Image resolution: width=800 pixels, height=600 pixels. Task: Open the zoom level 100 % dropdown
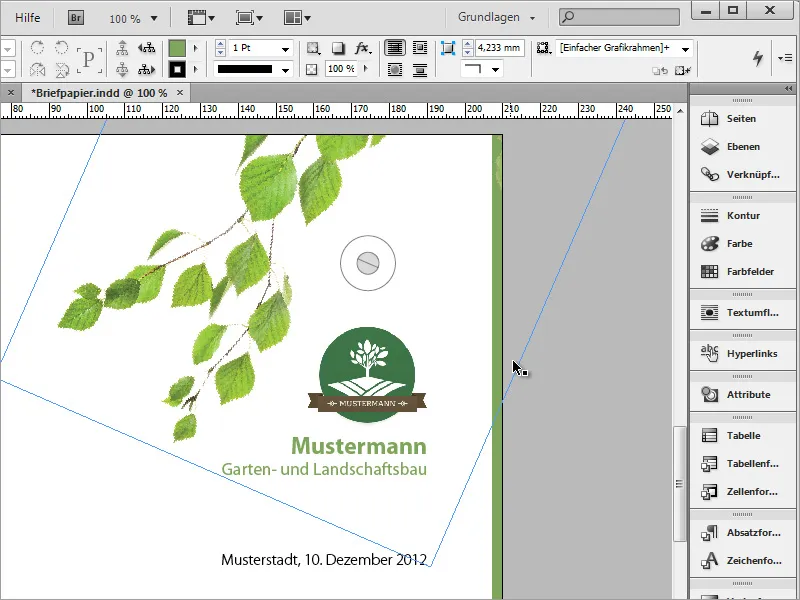(154, 19)
